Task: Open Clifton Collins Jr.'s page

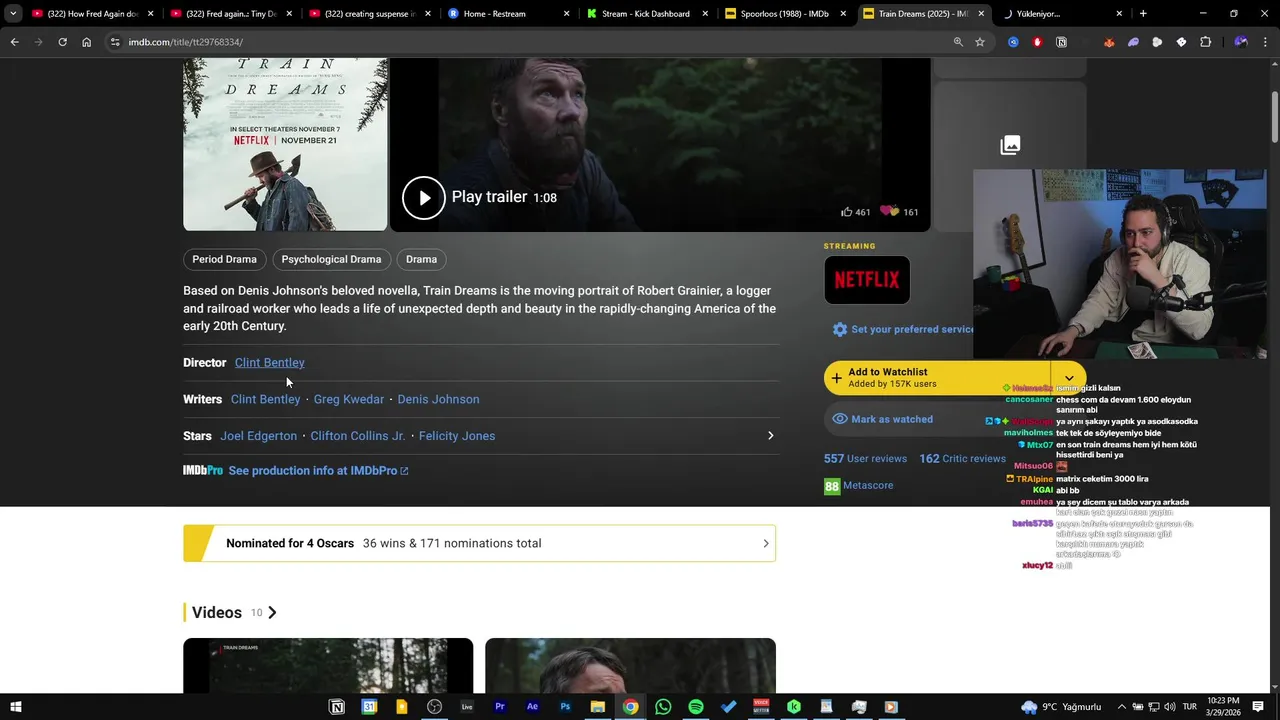Action: 358,436
